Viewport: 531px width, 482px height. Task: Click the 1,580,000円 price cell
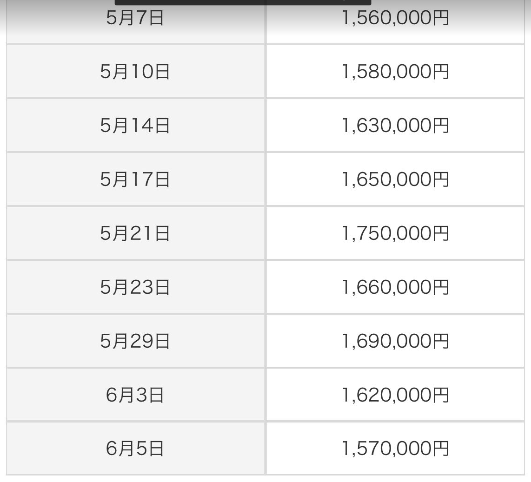click(x=395, y=71)
